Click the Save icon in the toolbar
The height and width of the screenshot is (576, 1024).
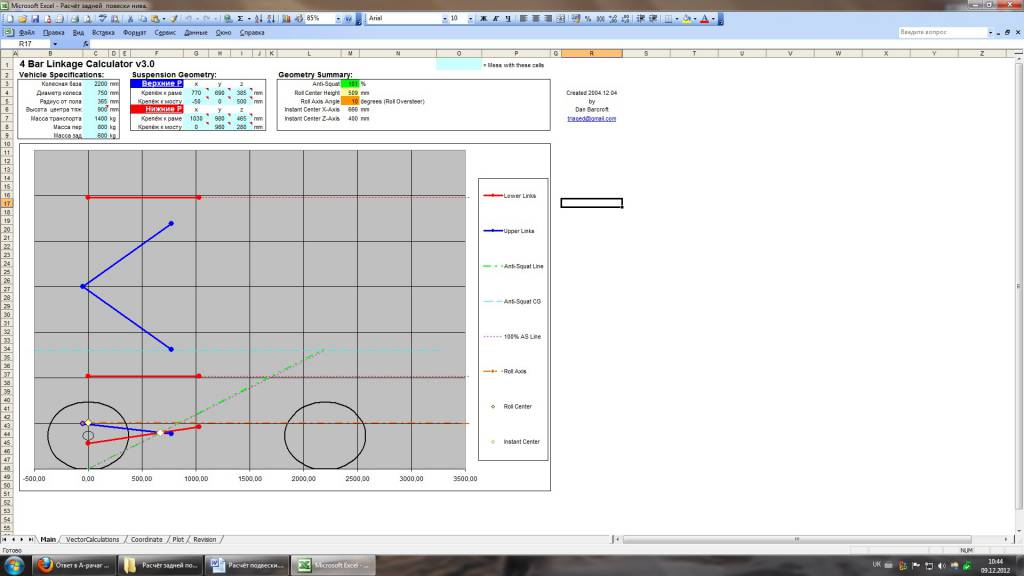click(35, 19)
